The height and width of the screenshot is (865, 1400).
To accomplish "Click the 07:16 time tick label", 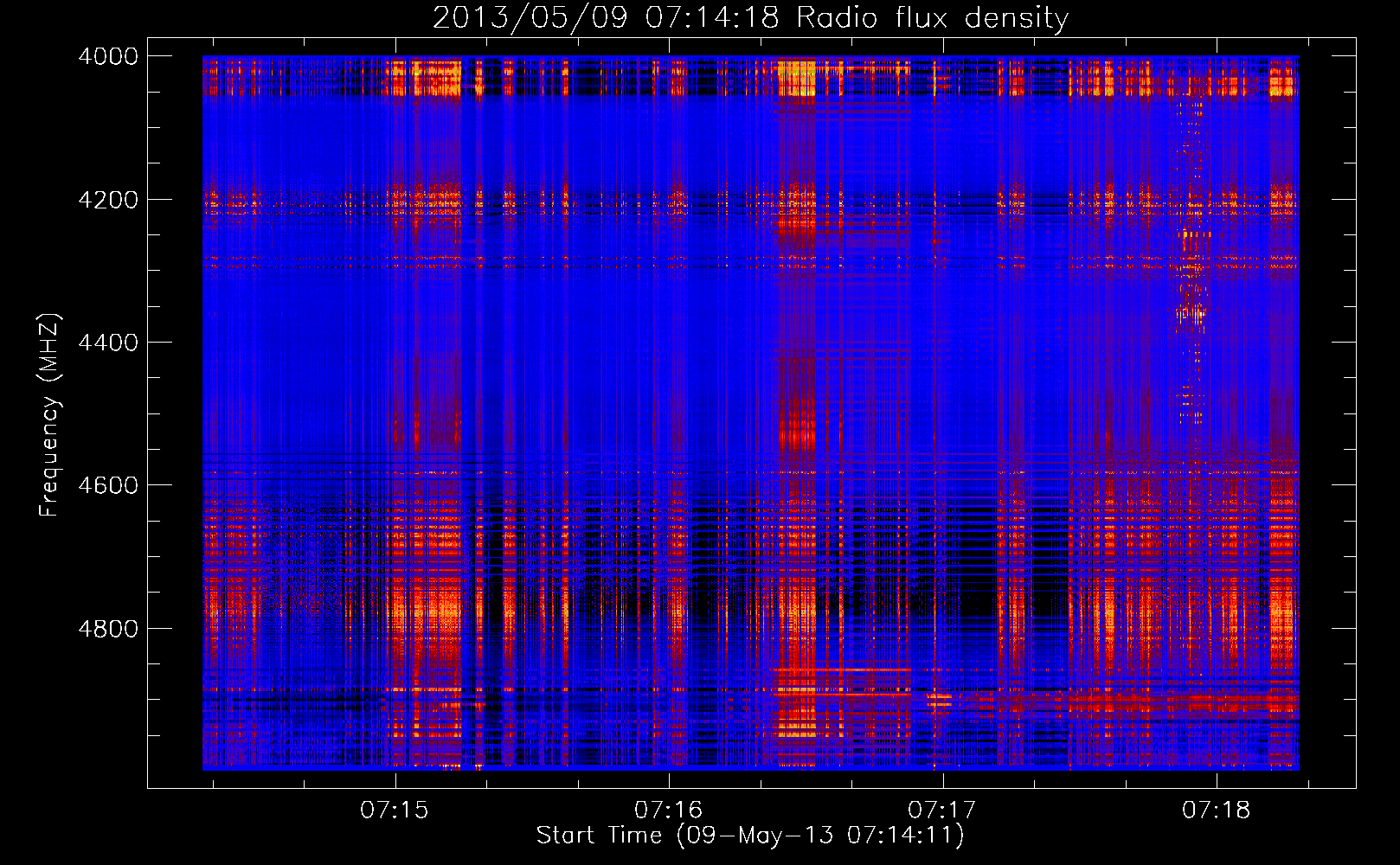I will coord(669,811).
